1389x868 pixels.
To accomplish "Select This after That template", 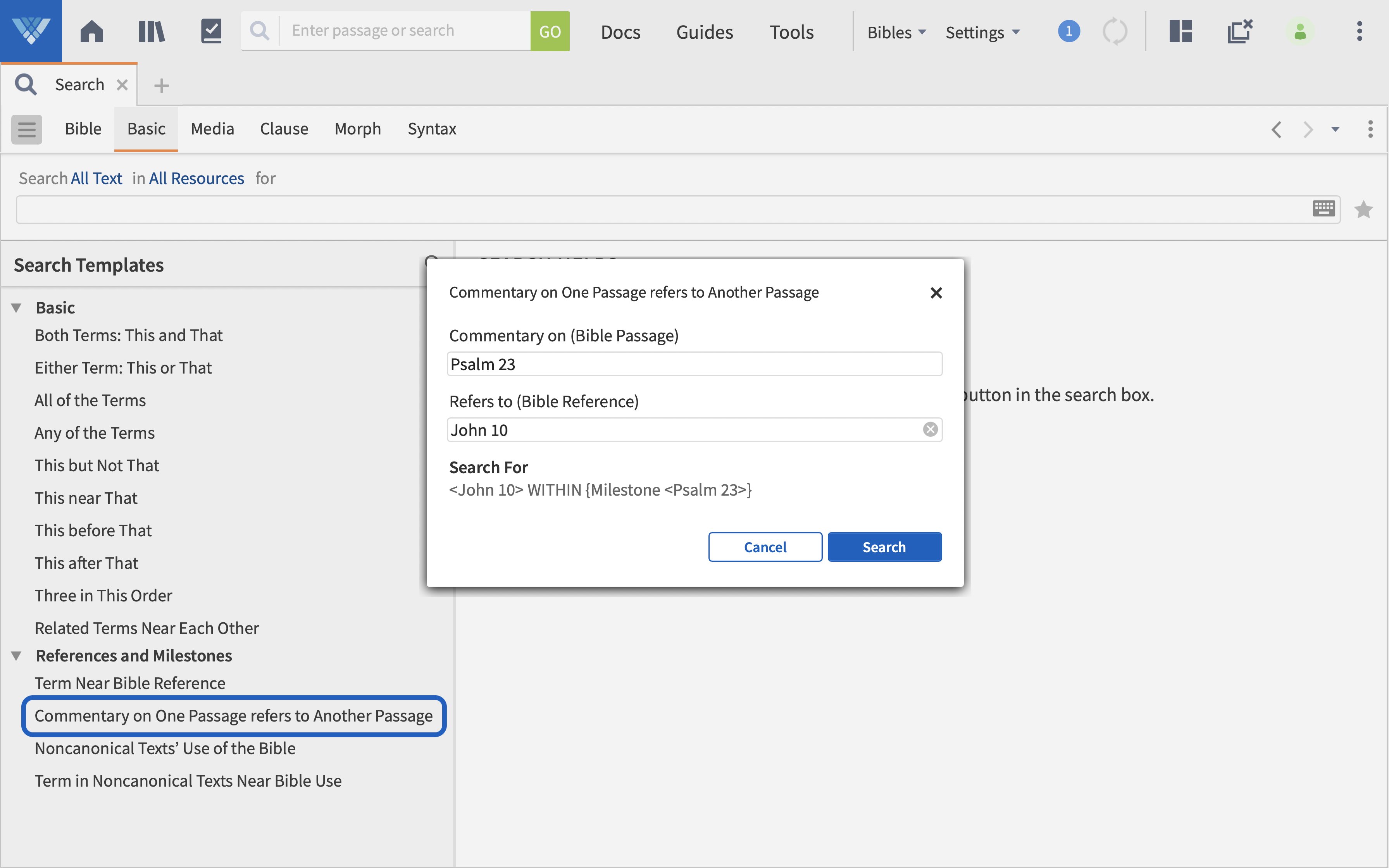I will 86,563.
